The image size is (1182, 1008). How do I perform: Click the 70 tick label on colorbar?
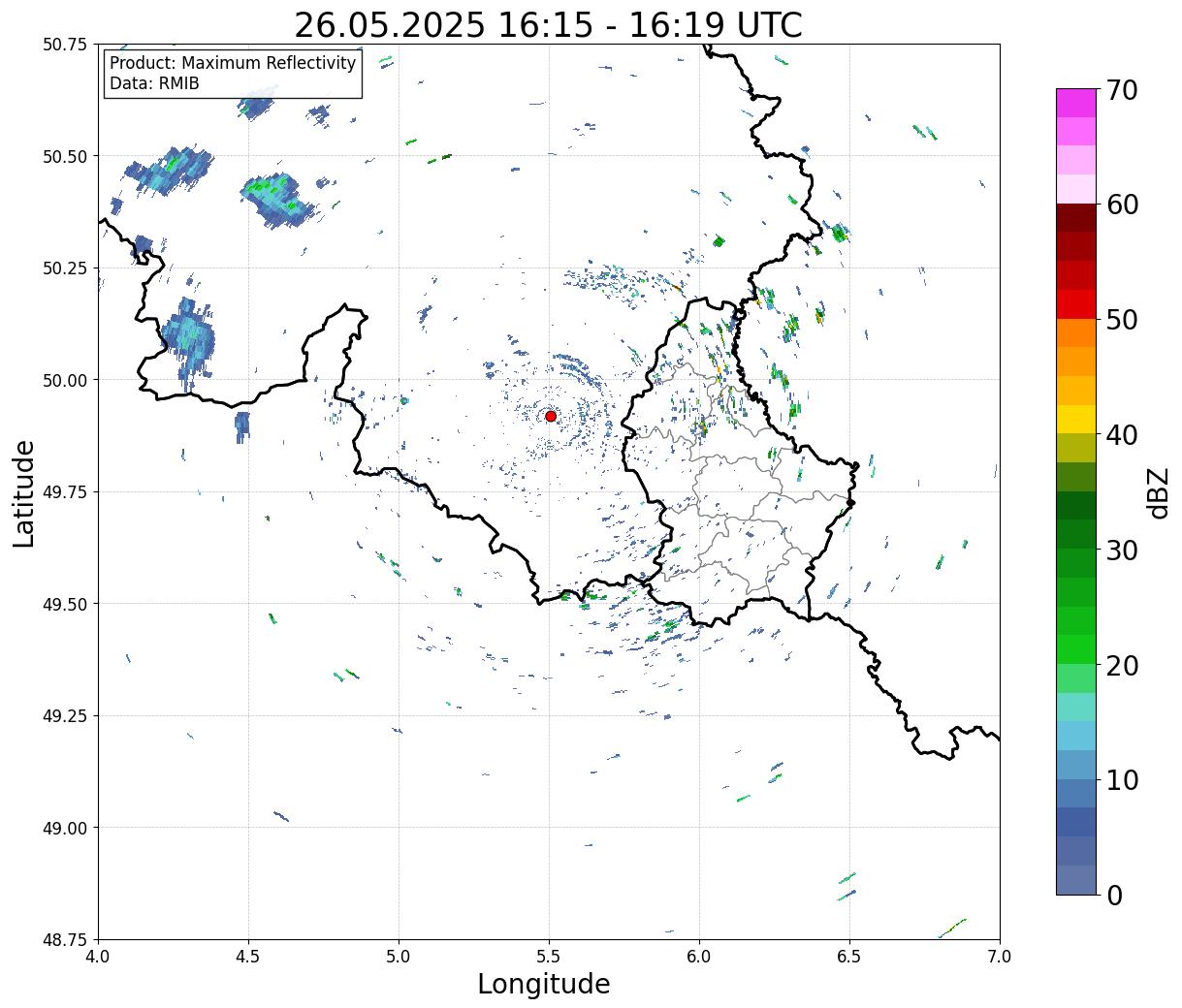1122,90
